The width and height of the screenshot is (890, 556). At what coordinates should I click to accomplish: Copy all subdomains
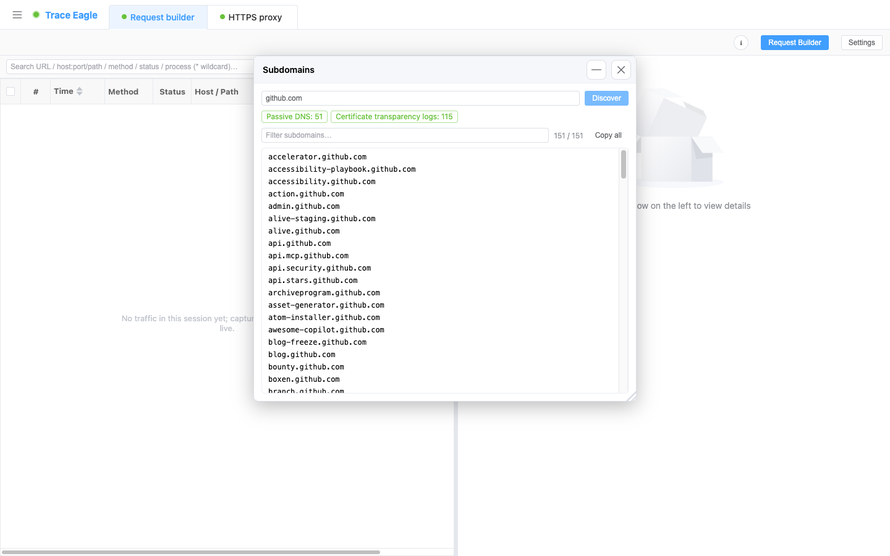608,135
